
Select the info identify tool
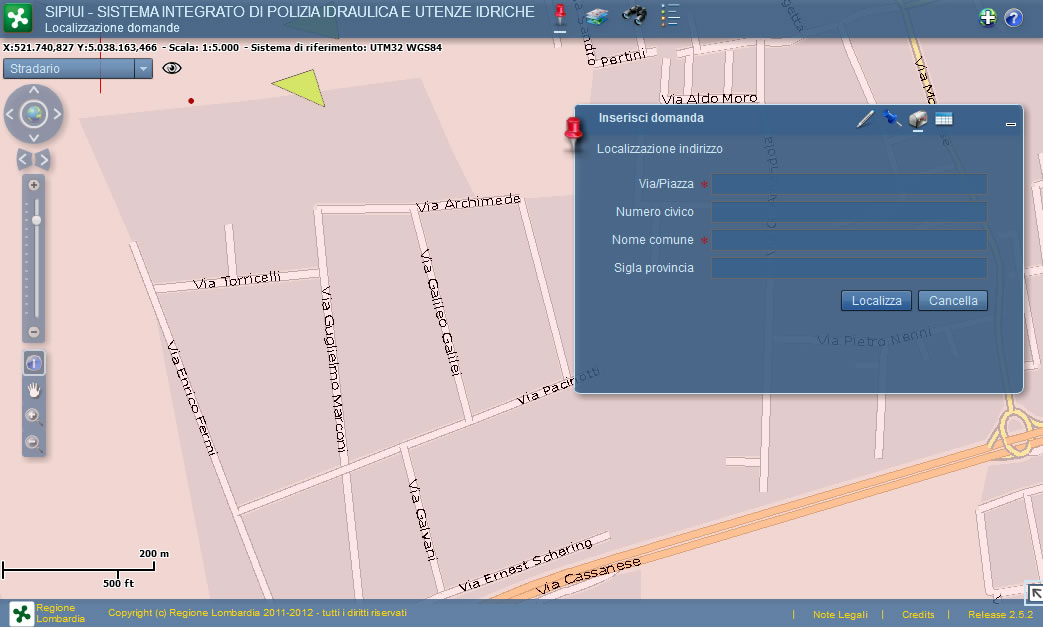point(34,363)
